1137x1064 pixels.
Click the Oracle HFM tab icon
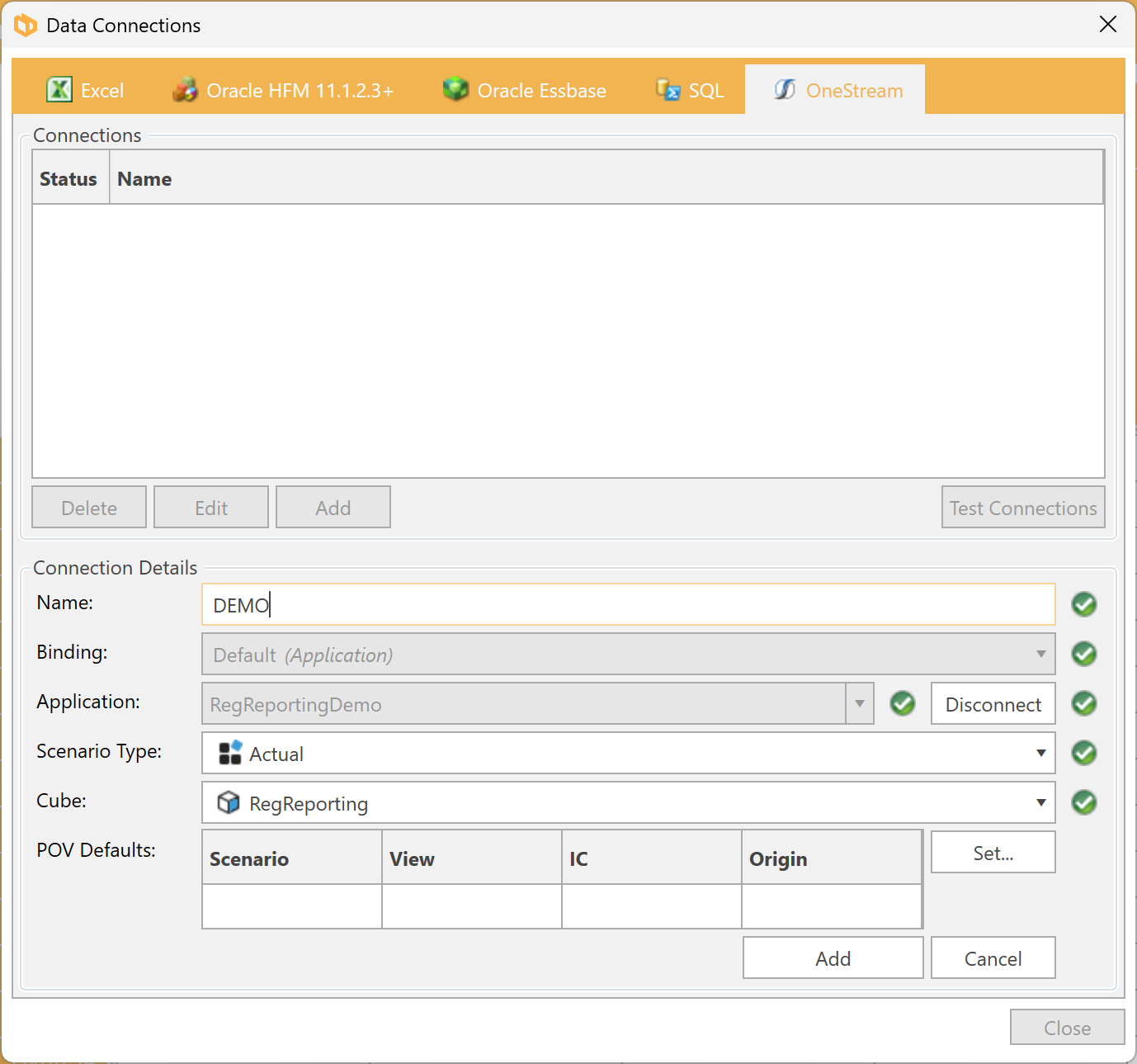click(x=185, y=89)
